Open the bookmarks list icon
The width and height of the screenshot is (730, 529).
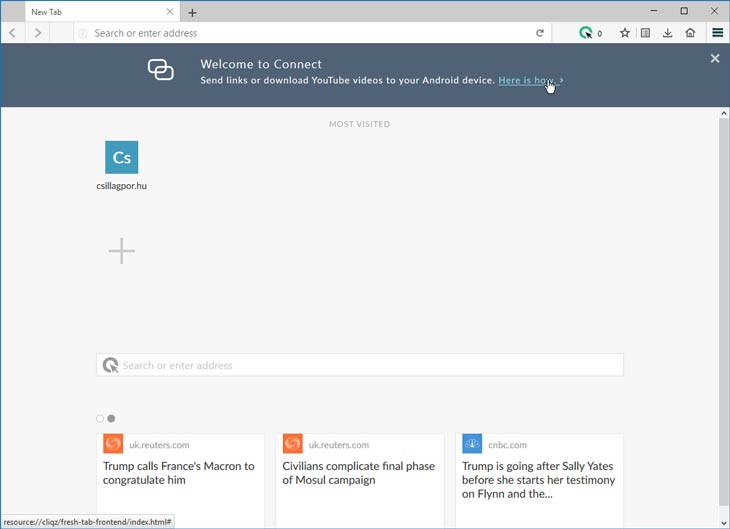(x=645, y=33)
